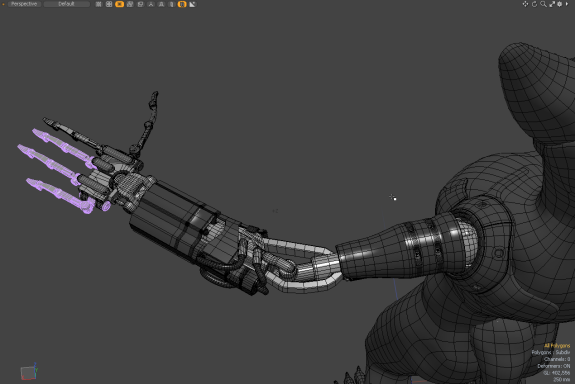This screenshot has width=575, height=384.
Task: Click the four-arrow pan view control
Action: [525, 4]
